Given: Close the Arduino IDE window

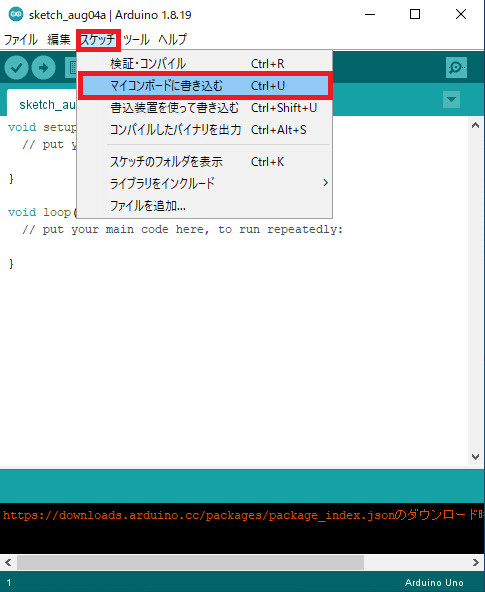Looking at the screenshot, I should 461,14.
